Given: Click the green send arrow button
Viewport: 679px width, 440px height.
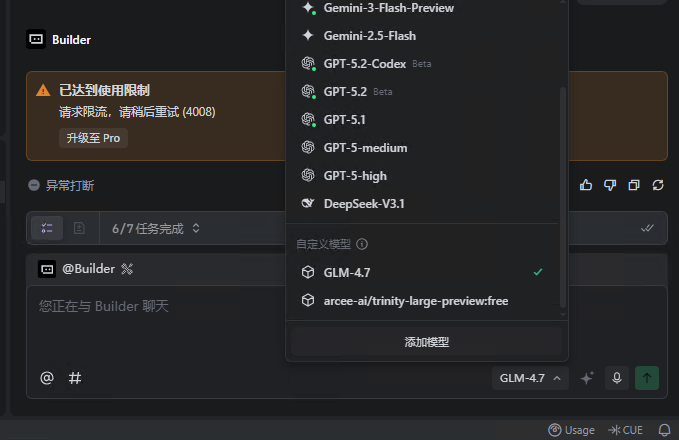Looking at the screenshot, I should click(x=647, y=378).
